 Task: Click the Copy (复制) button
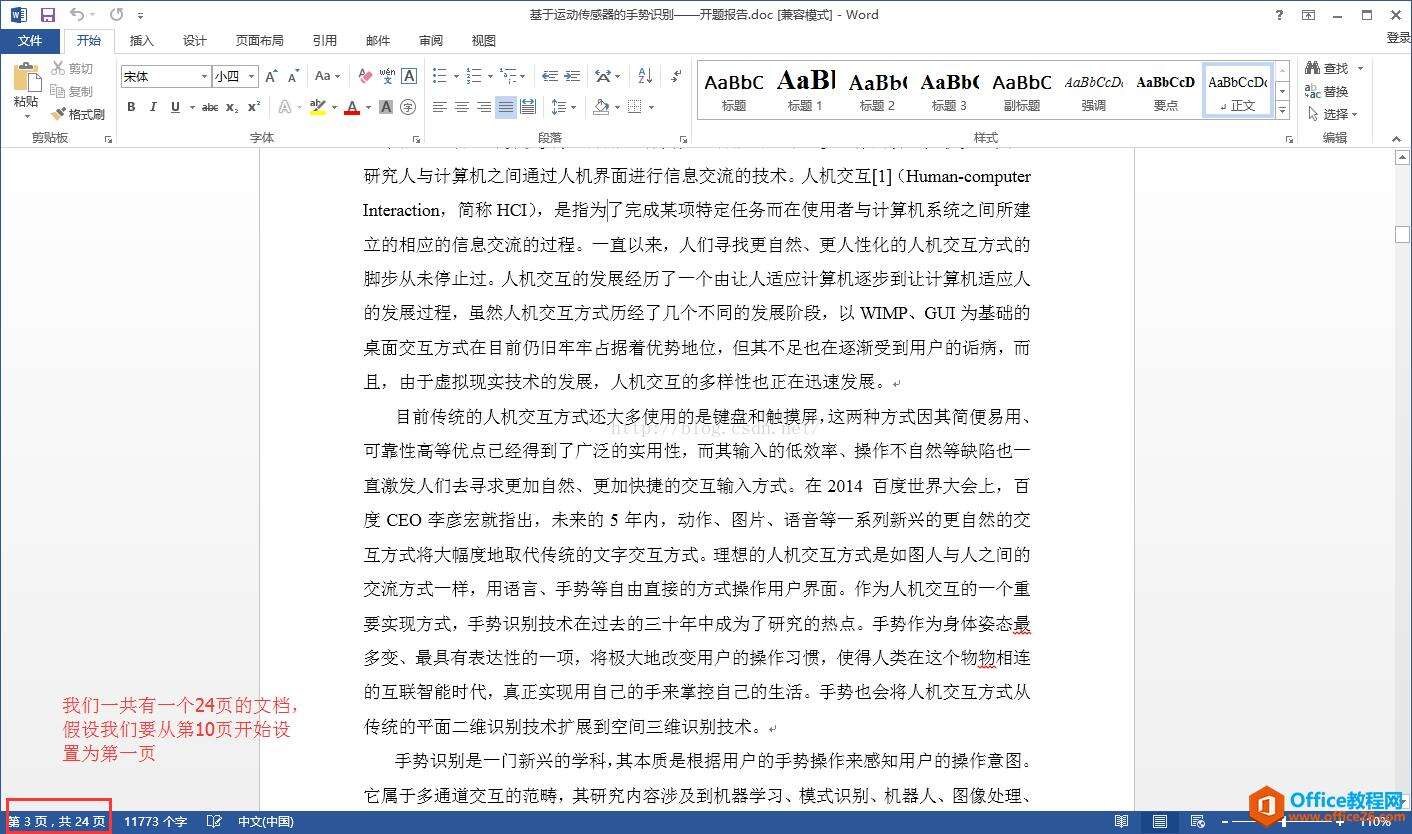coord(73,91)
